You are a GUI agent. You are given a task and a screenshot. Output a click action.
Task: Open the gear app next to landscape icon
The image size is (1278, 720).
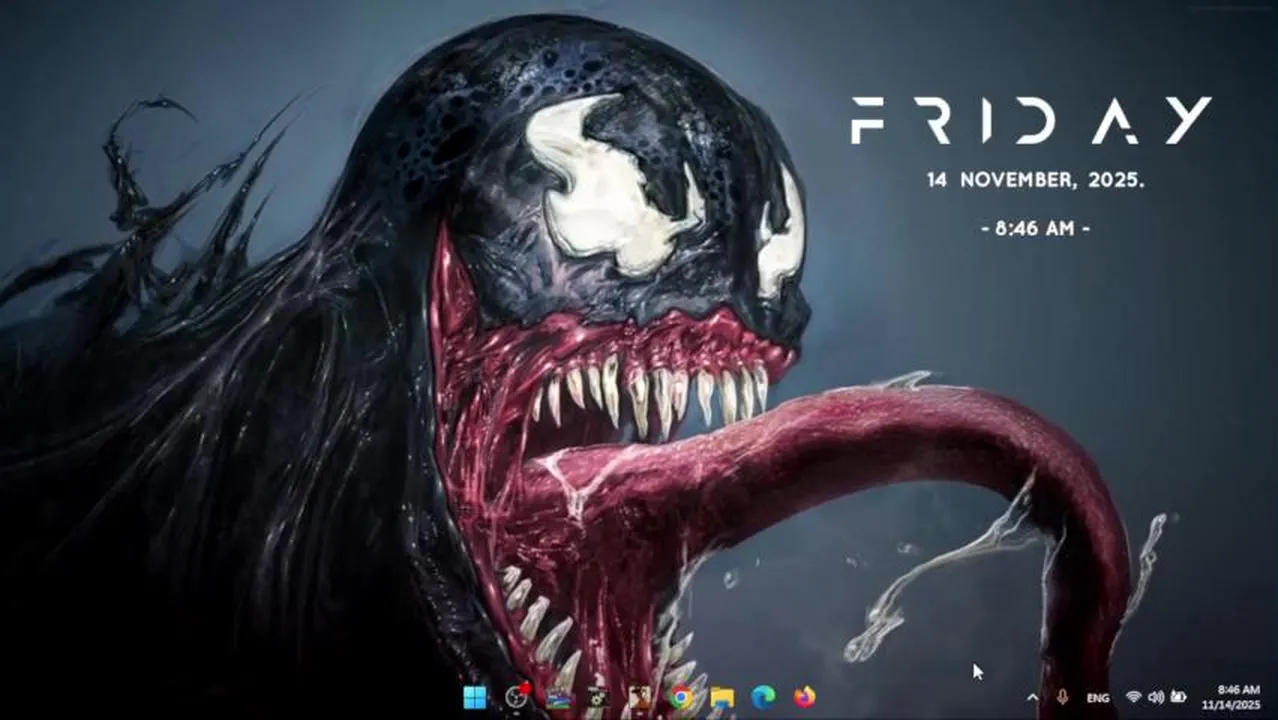coord(598,697)
